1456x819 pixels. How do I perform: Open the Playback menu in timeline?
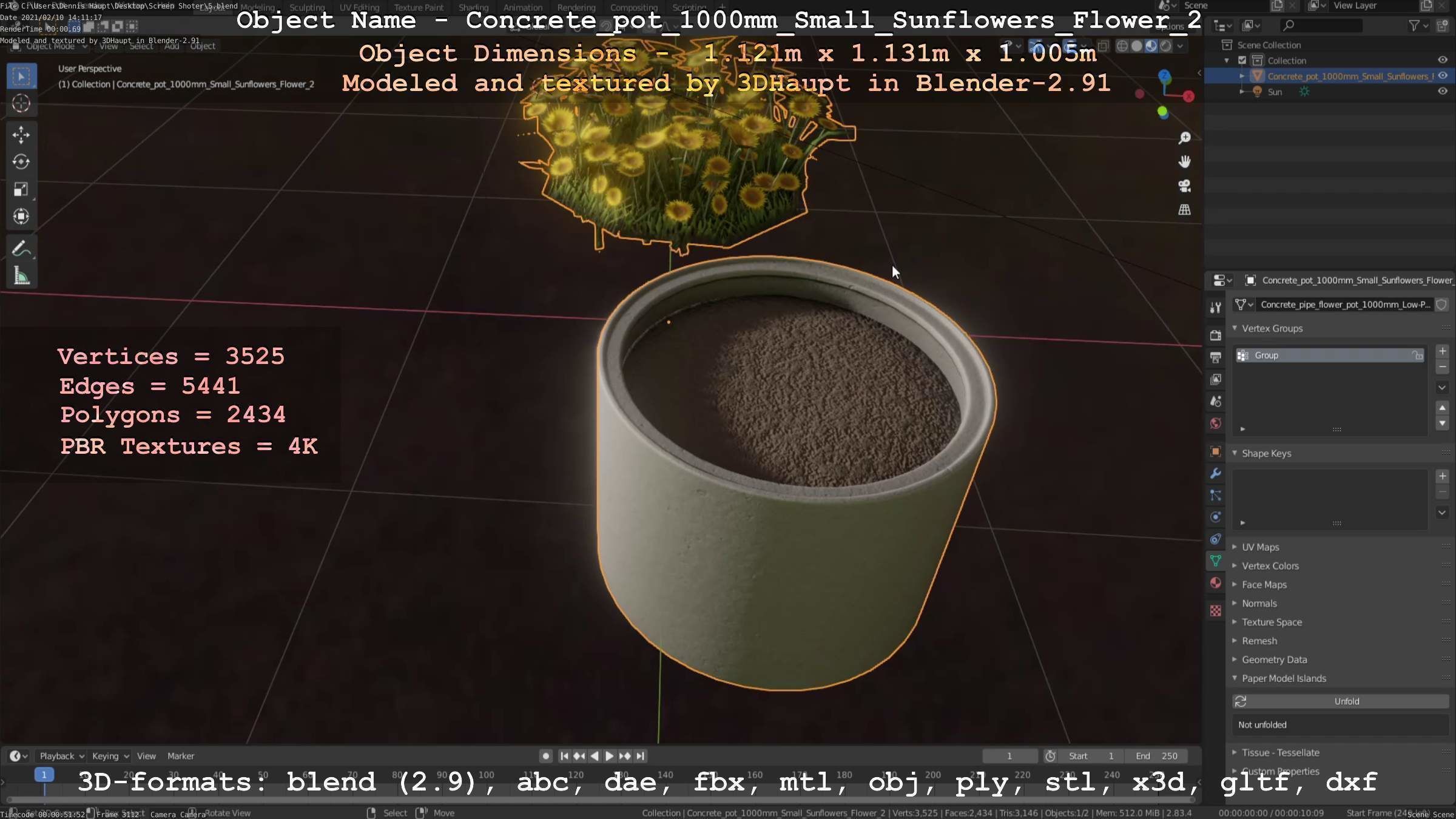pos(61,756)
